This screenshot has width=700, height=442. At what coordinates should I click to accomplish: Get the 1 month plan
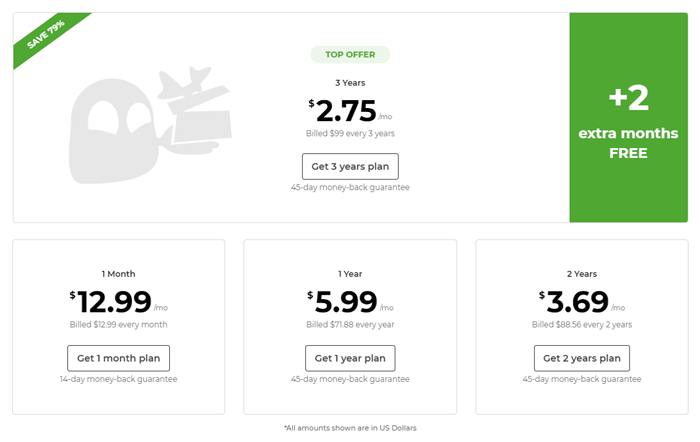click(x=118, y=358)
